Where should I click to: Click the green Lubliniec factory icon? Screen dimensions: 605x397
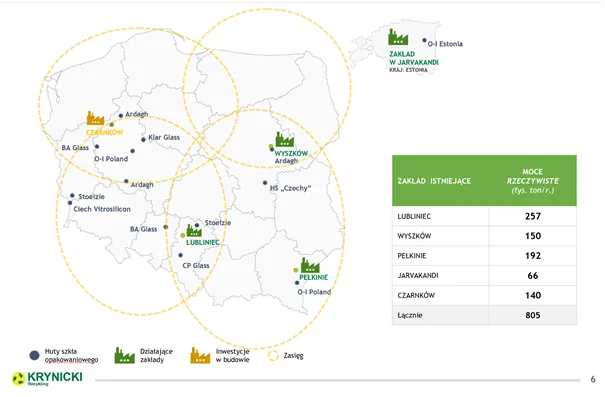coord(194,230)
